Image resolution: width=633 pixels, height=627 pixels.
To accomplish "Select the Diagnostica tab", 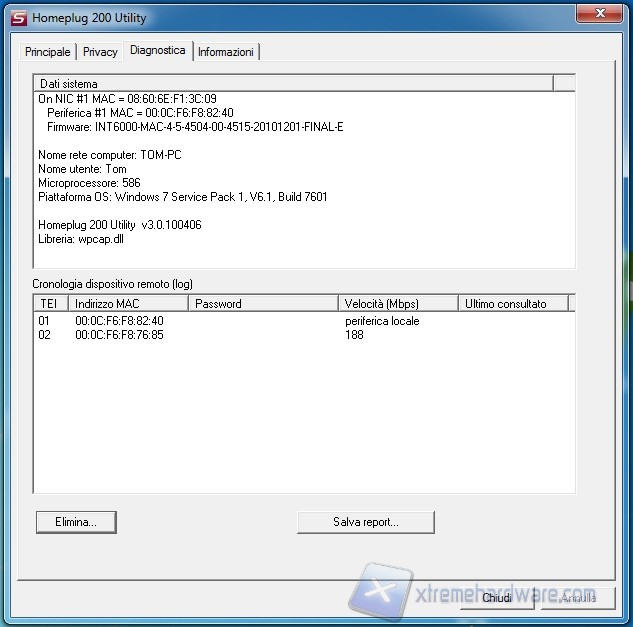I will click(157, 50).
